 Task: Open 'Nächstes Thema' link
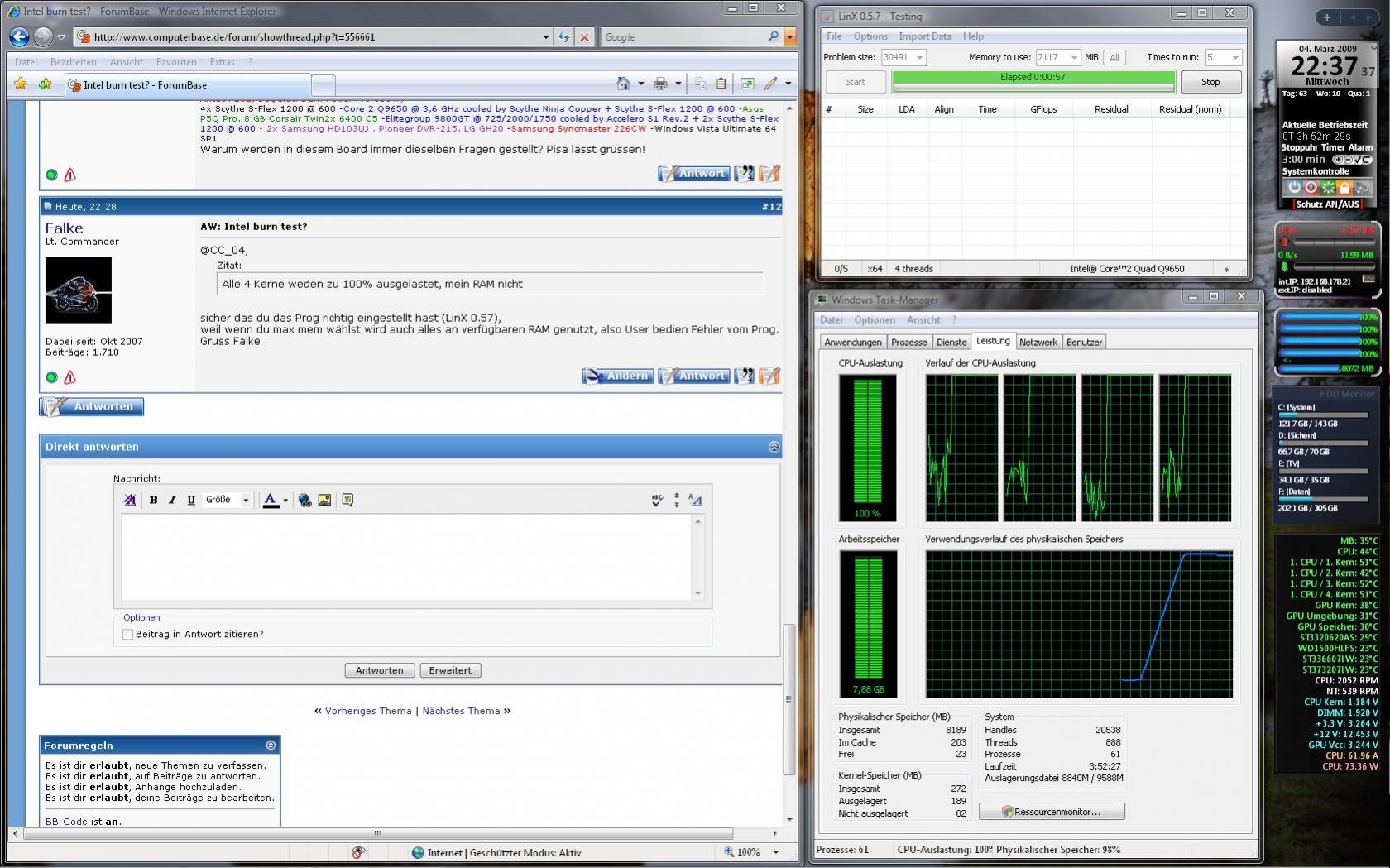click(461, 711)
